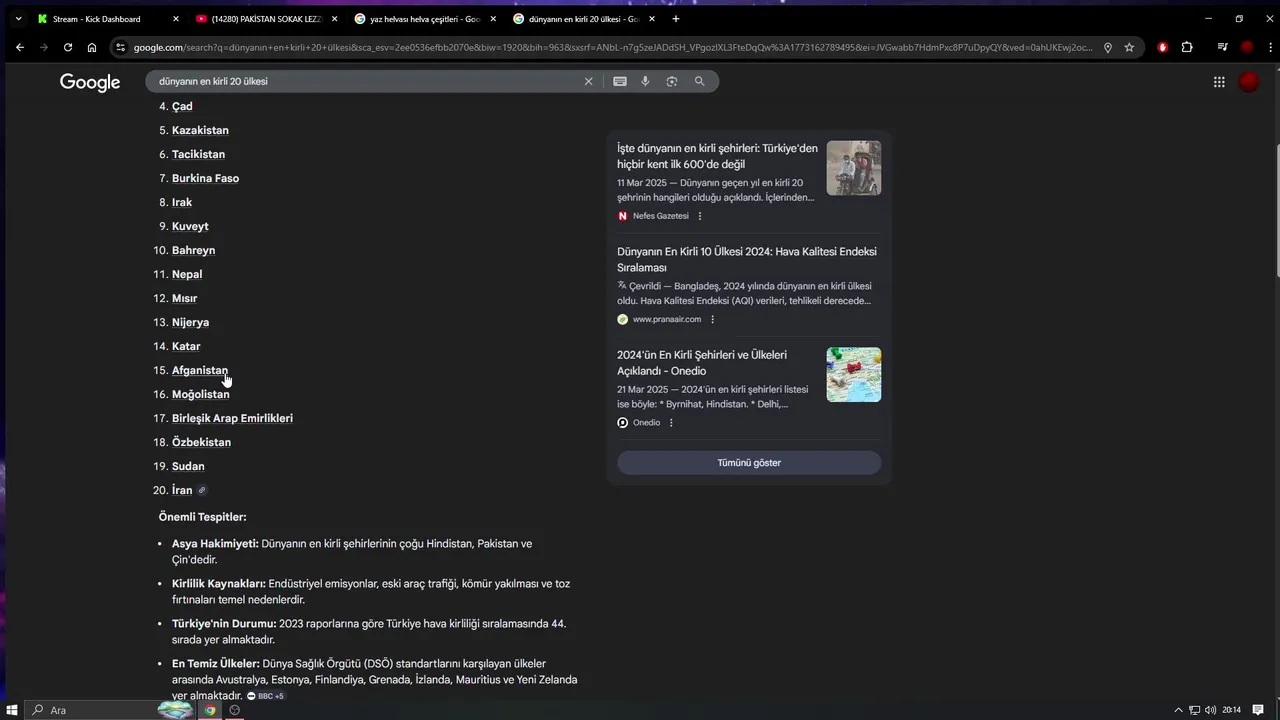Start voice search with the microphone icon
1280x720 pixels.
click(x=645, y=81)
